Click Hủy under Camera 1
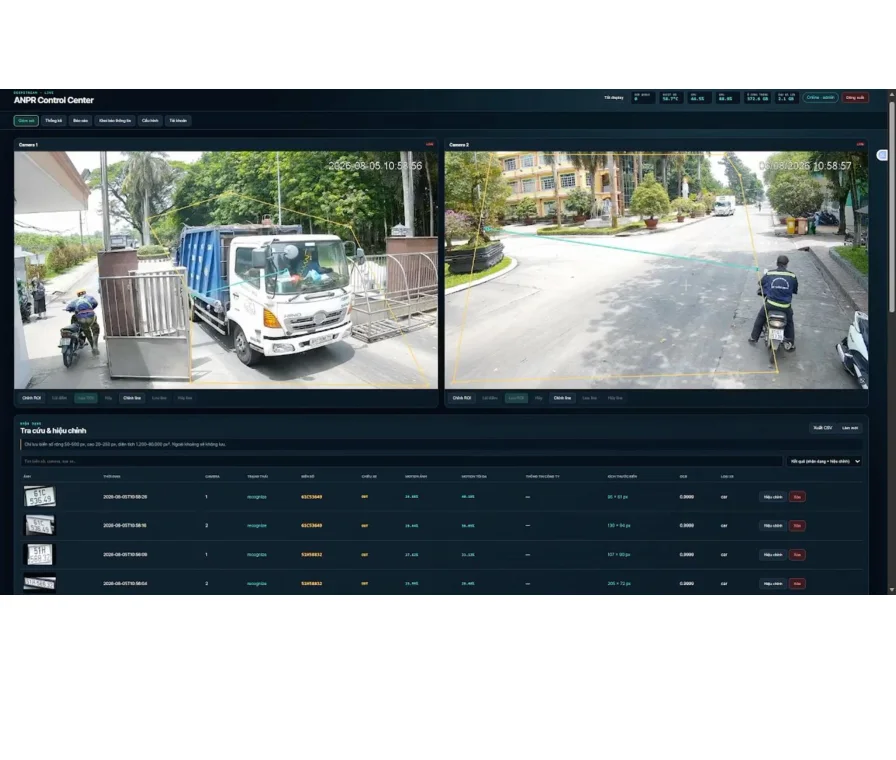Screen dimensions: 896x760 108,398
